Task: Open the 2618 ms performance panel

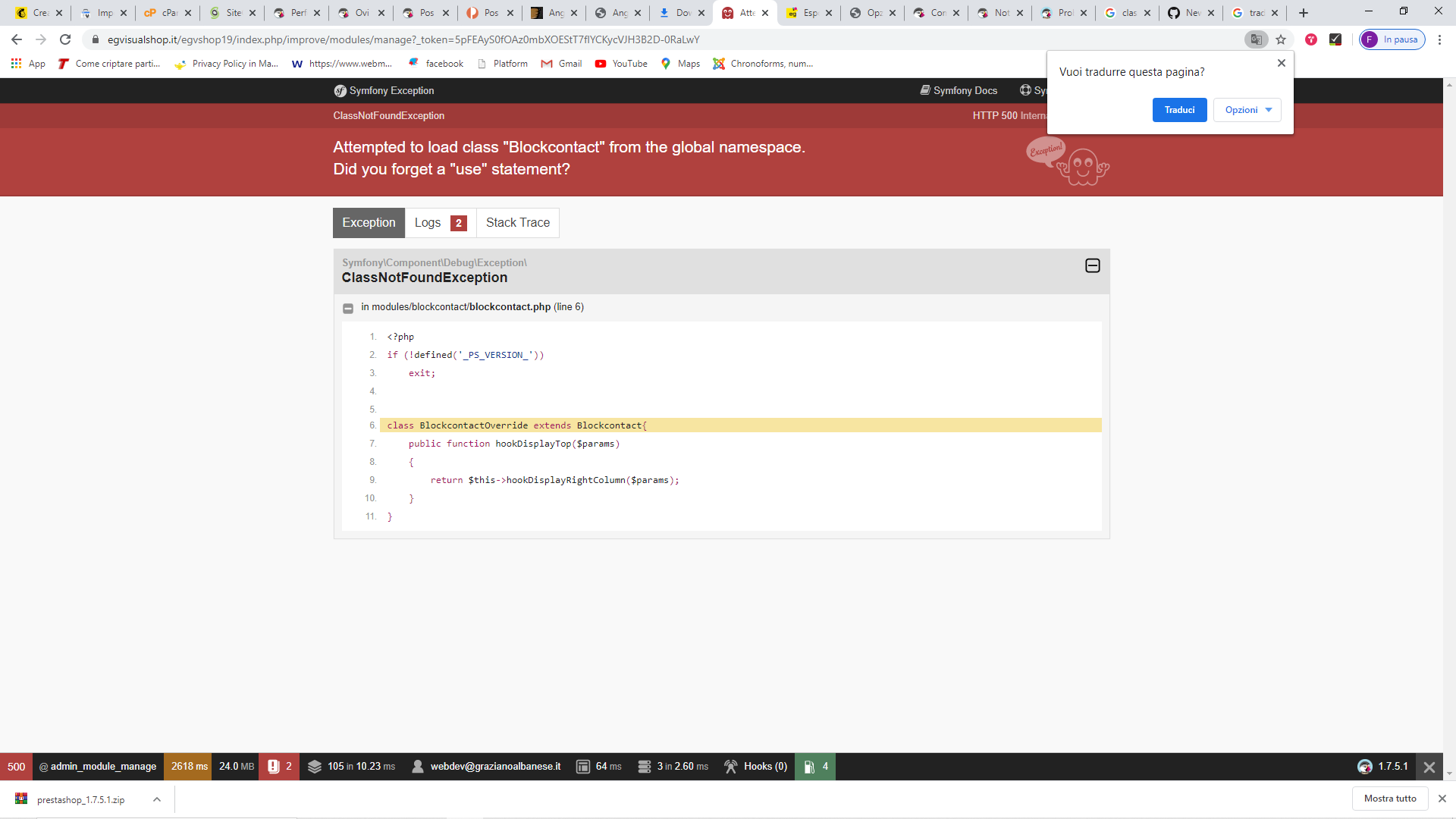Action: click(189, 767)
